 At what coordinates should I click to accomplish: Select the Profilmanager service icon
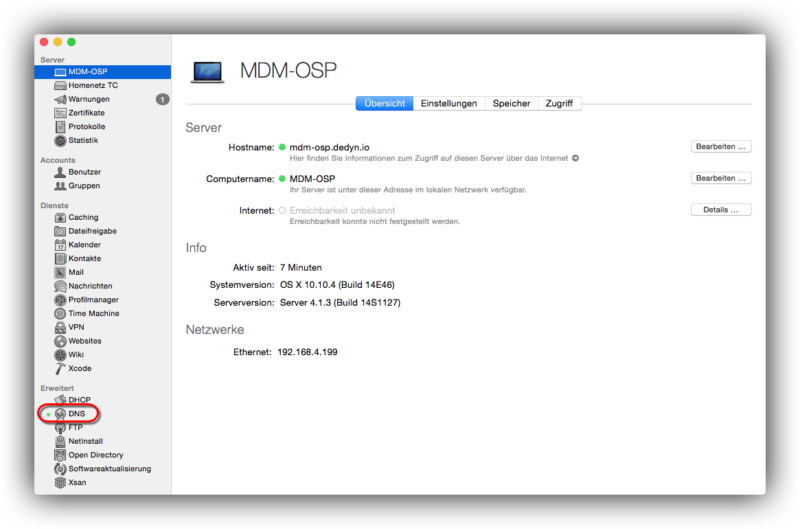[60, 300]
